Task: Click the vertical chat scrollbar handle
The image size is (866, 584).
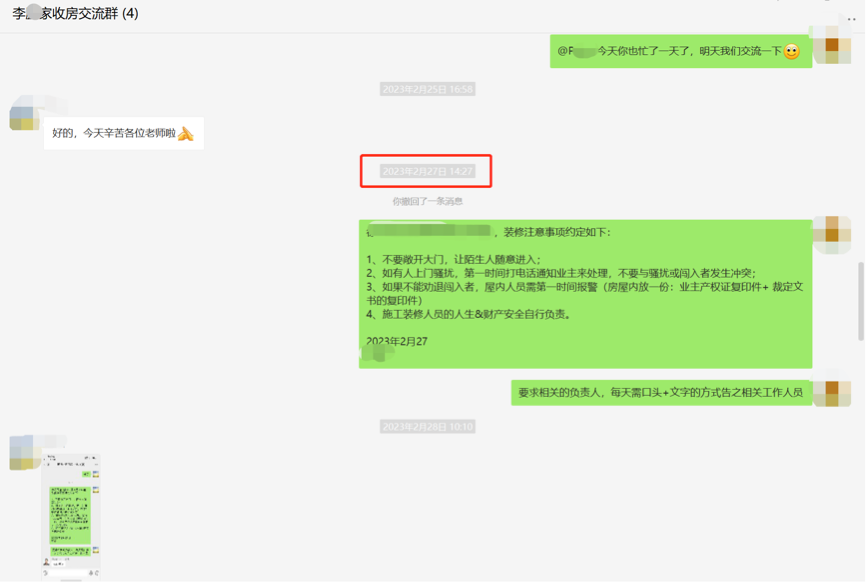Action: point(860,300)
